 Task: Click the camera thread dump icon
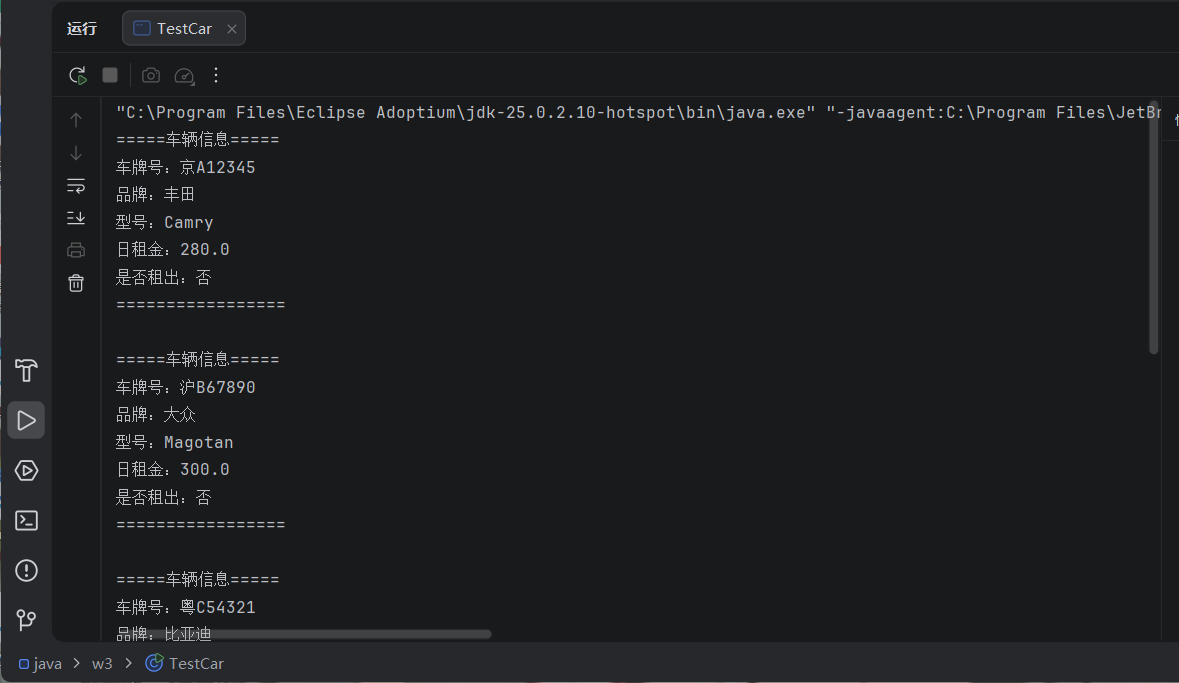[x=150, y=75]
